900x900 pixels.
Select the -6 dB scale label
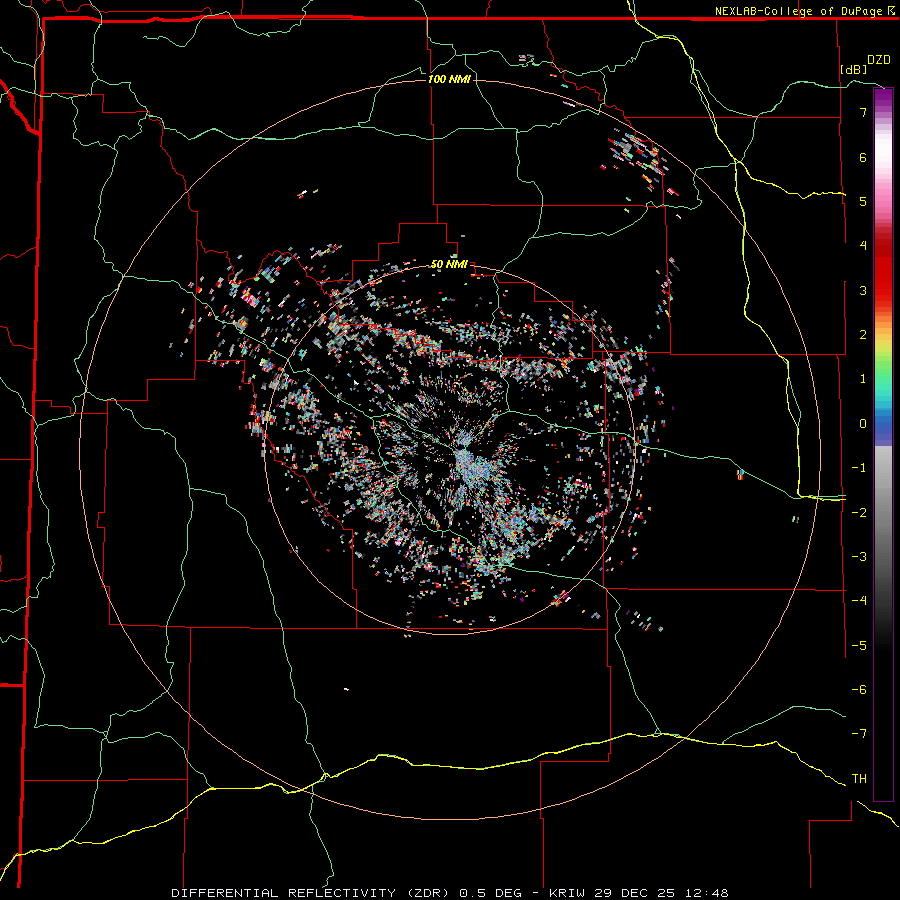coord(859,690)
